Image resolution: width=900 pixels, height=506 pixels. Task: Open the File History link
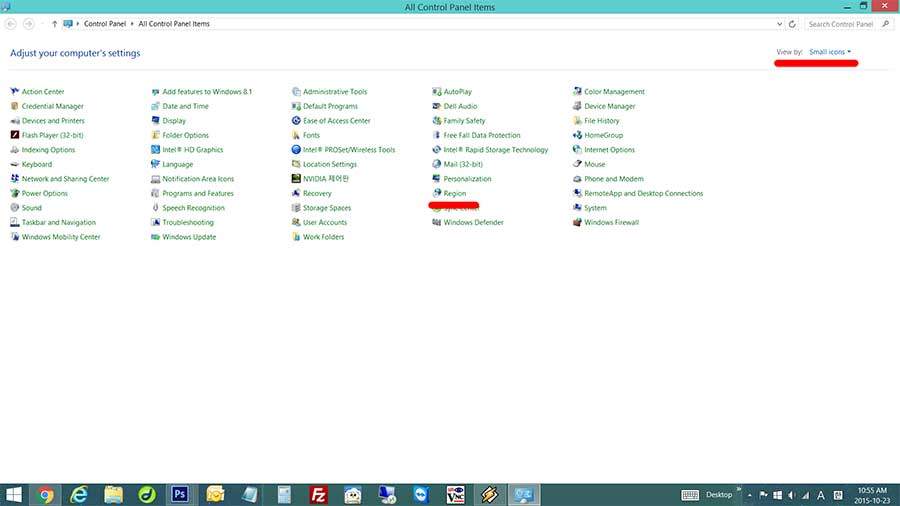click(x=602, y=121)
